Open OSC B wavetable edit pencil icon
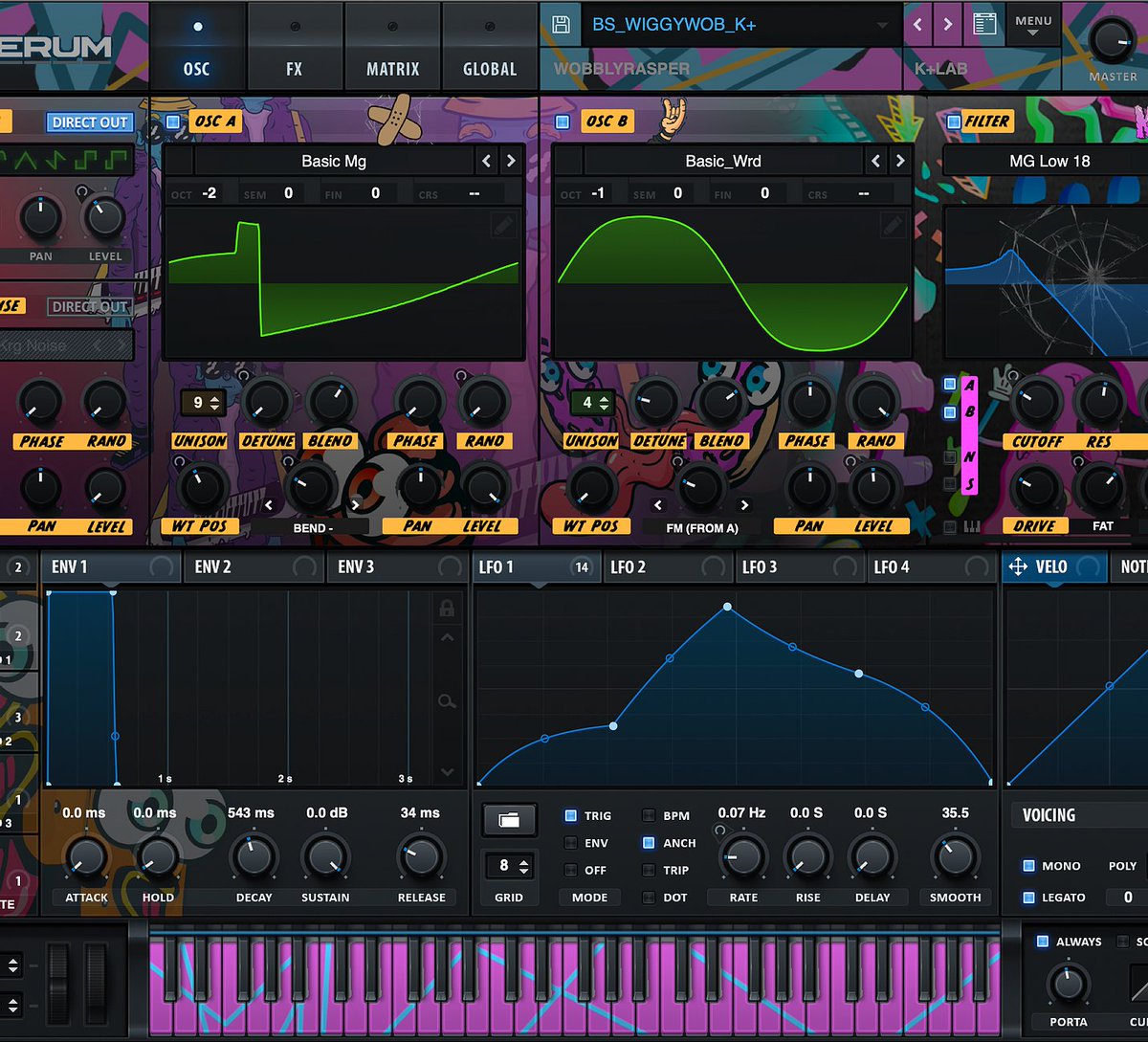Image resolution: width=1148 pixels, height=1042 pixels. pos(892,226)
